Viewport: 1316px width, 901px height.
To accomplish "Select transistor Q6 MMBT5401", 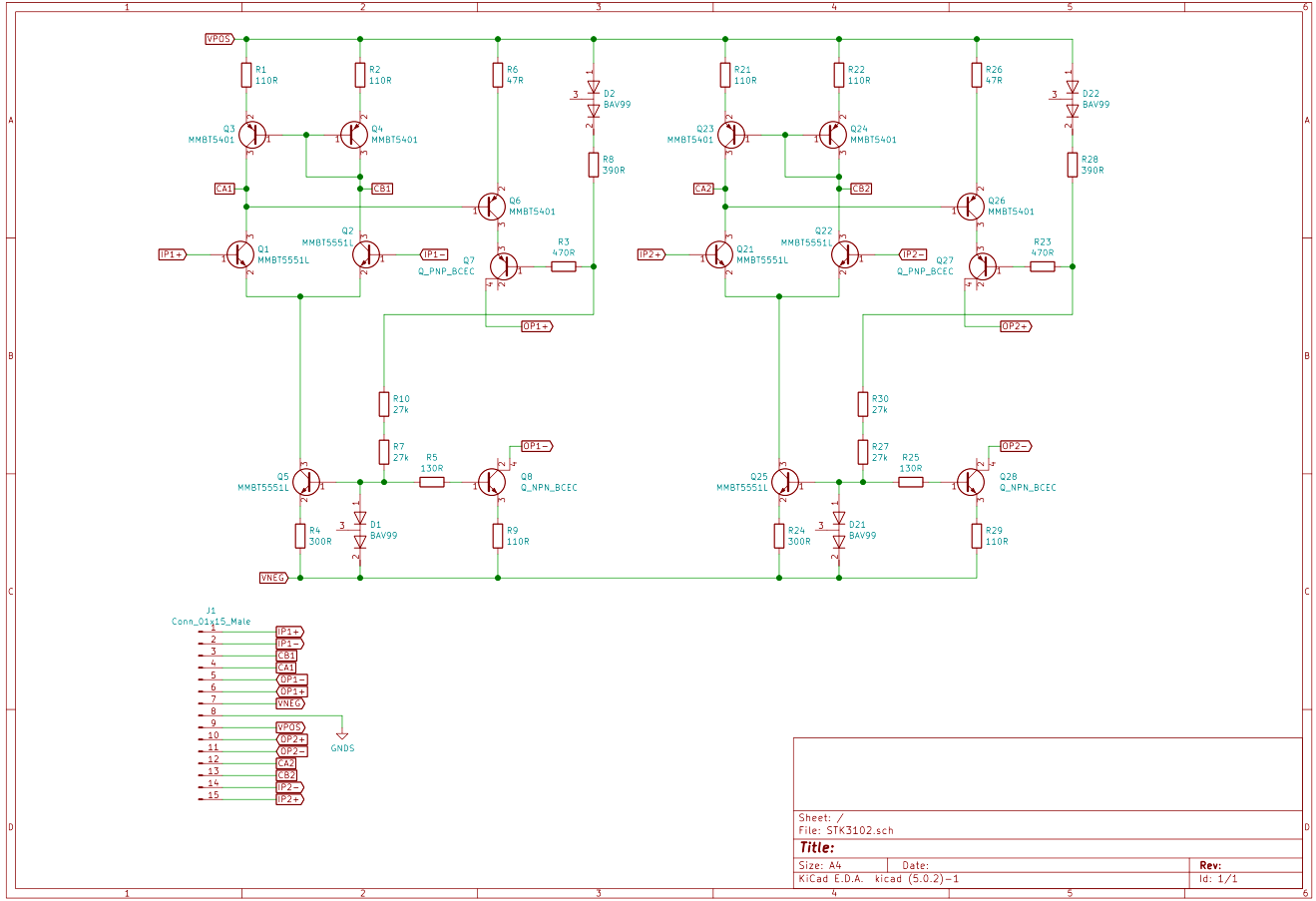I will tap(491, 207).
